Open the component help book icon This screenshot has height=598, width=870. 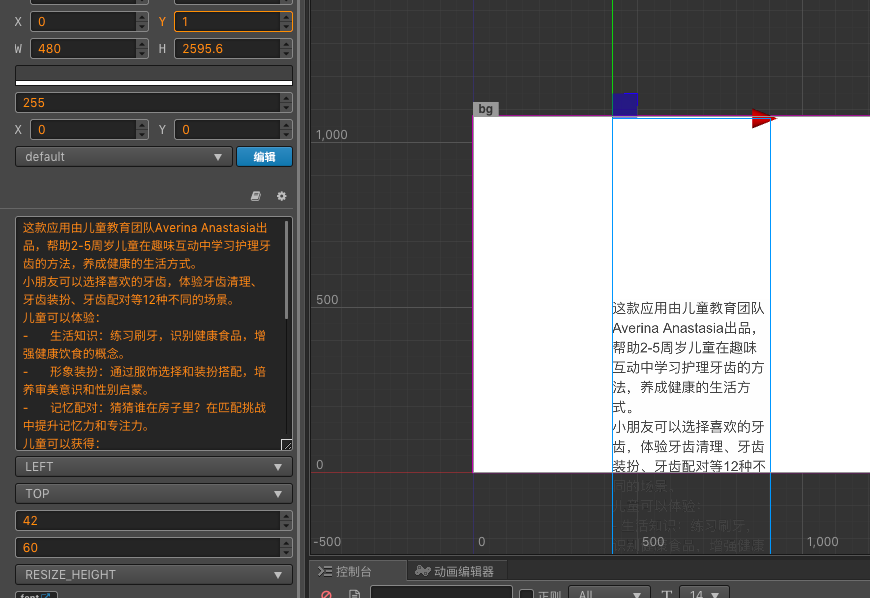pos(255,196)
